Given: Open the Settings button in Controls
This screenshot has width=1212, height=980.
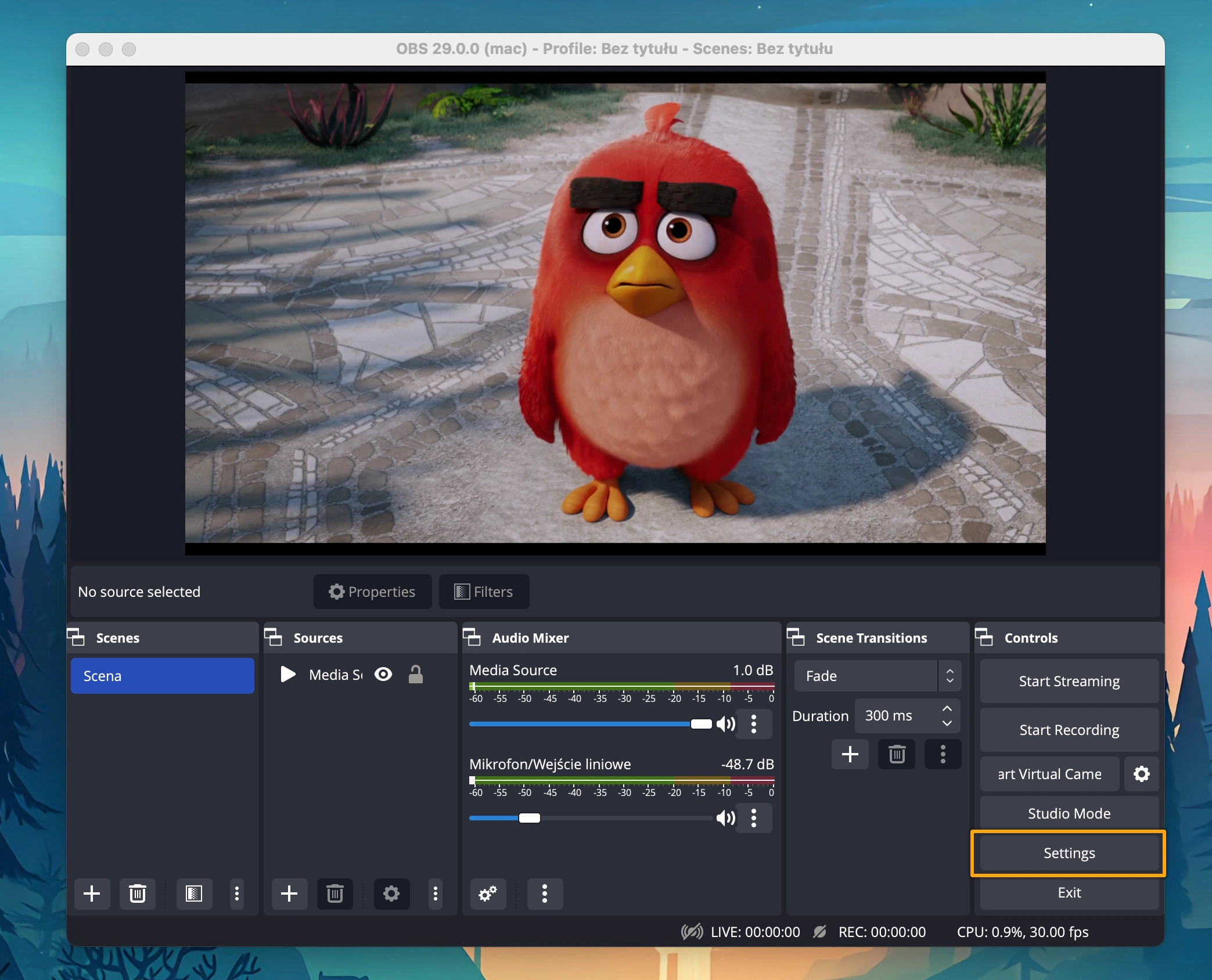Looking at the screenshot, I should (1069, 853).
